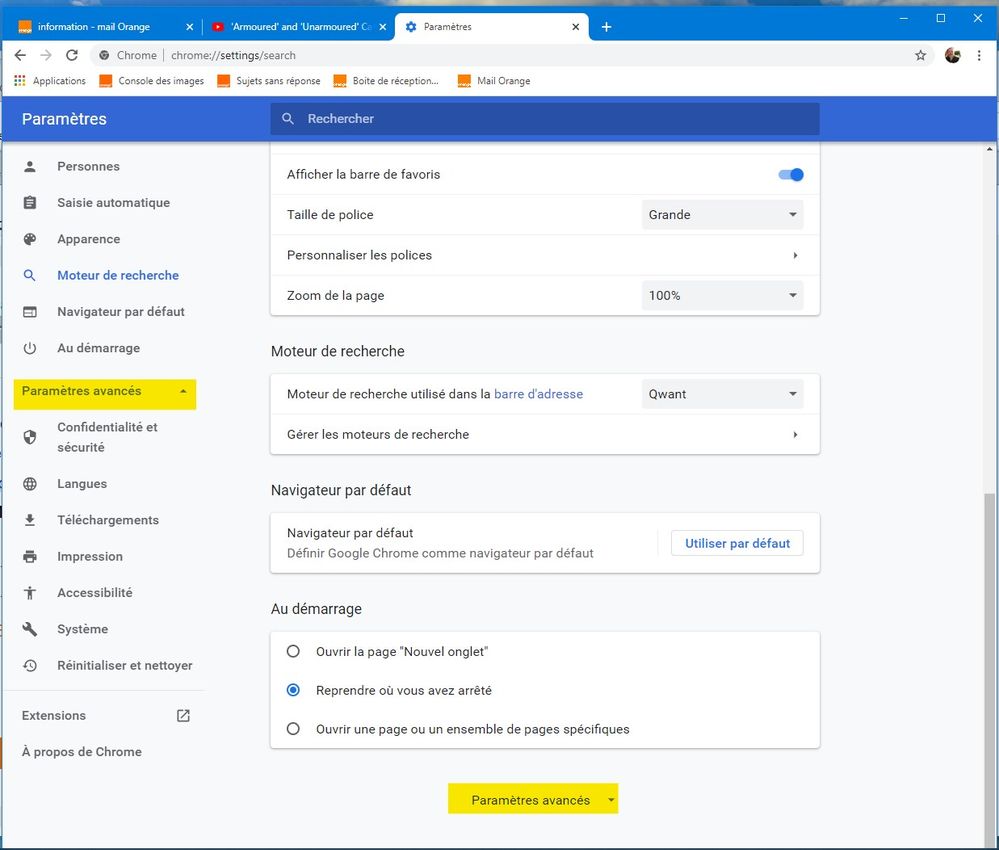
Task: Open the Qwant search engine dropdown
Action: [x=722, y=394]
